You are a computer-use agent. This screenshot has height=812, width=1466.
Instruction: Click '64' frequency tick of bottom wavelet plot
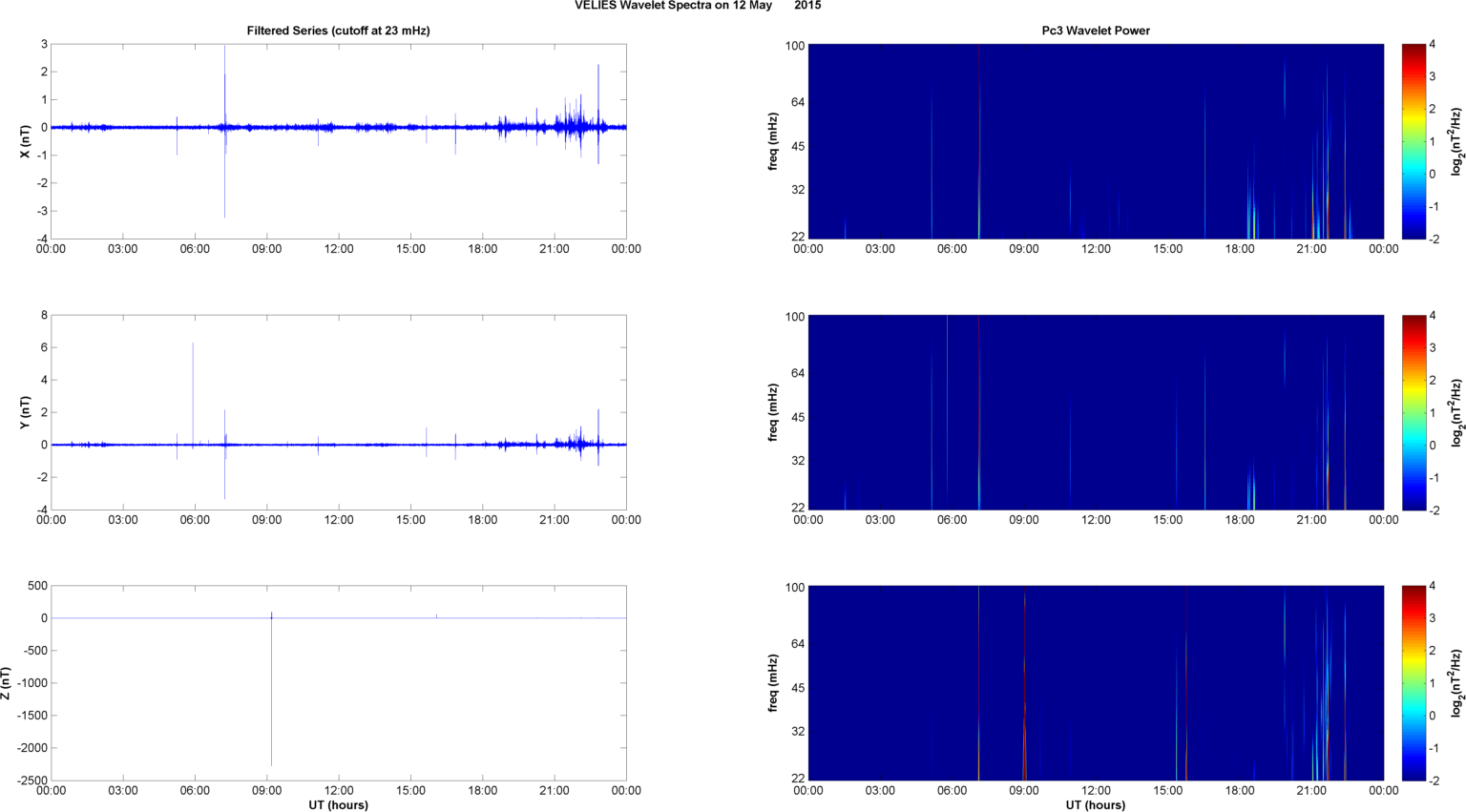pyautogui.click(x=798, y=644)
